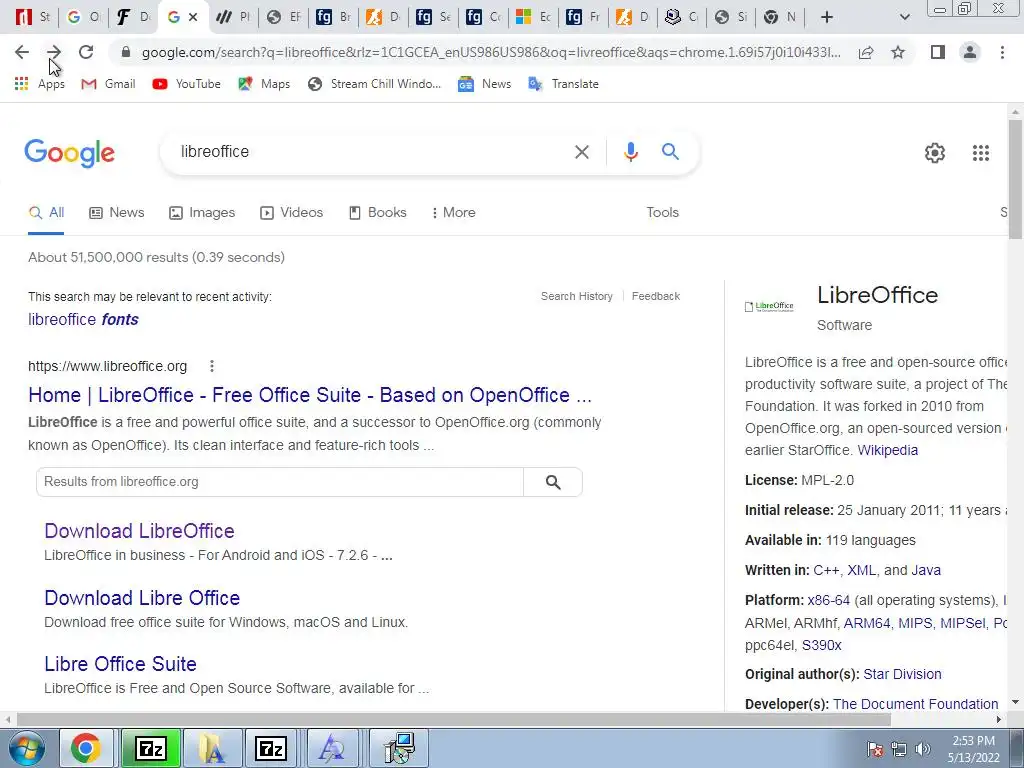Viewport: 1024px width, 768px height.
Task: Open the Google apps grid
Action: click(x=980, y=153)
